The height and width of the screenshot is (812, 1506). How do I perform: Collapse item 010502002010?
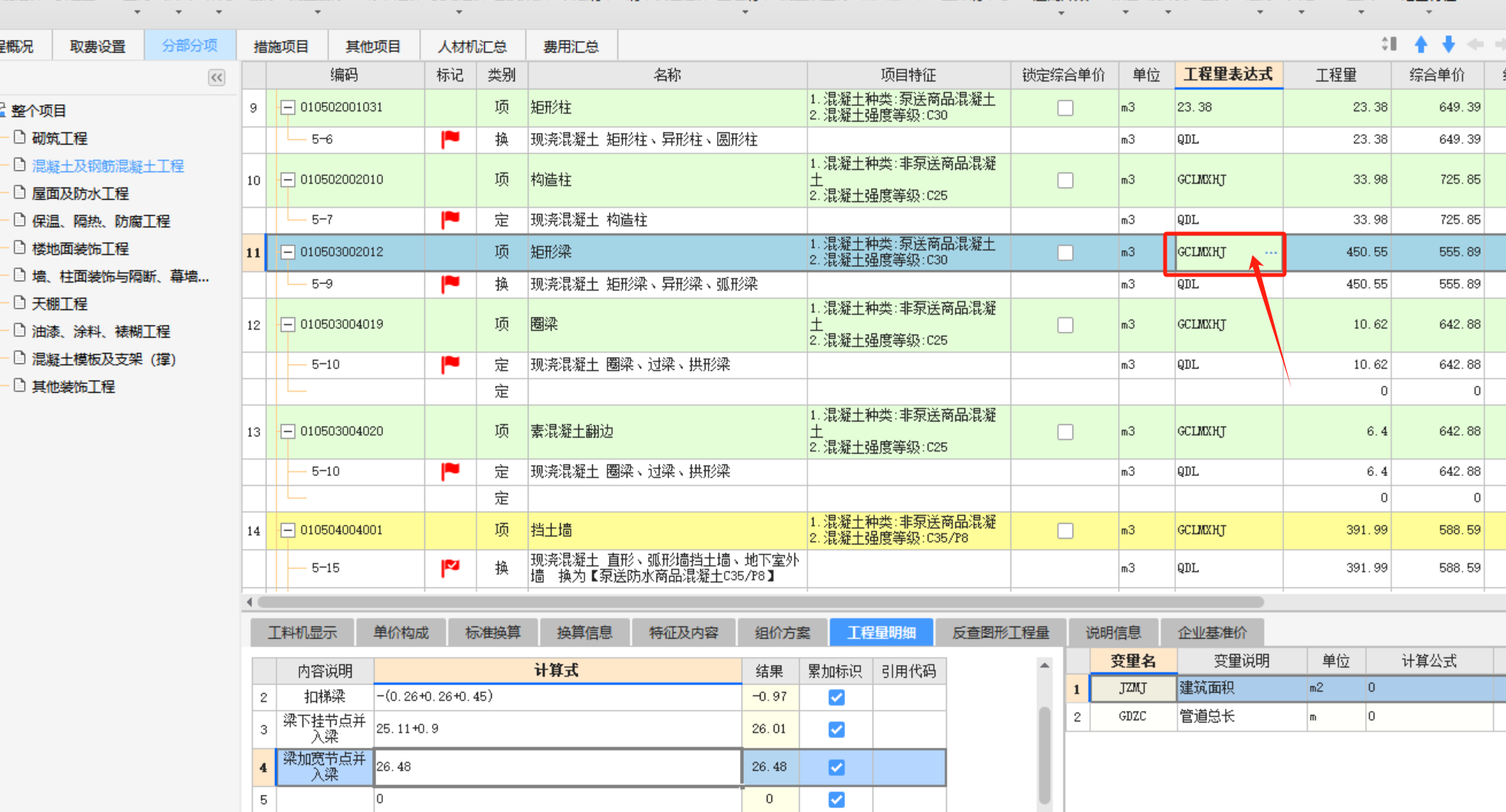(x=288, y=180)
